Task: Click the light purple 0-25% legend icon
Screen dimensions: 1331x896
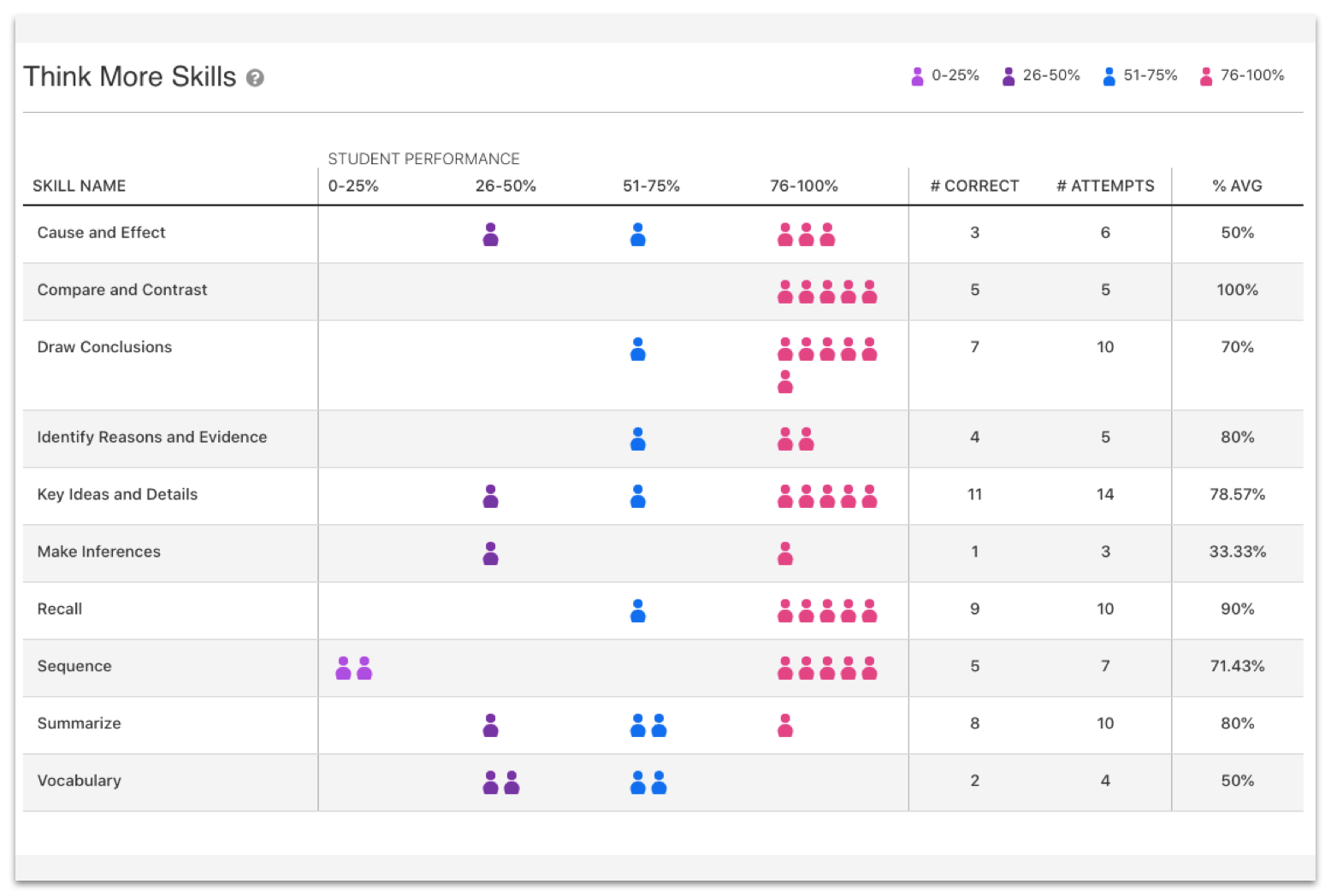Action: pos(917,77)
